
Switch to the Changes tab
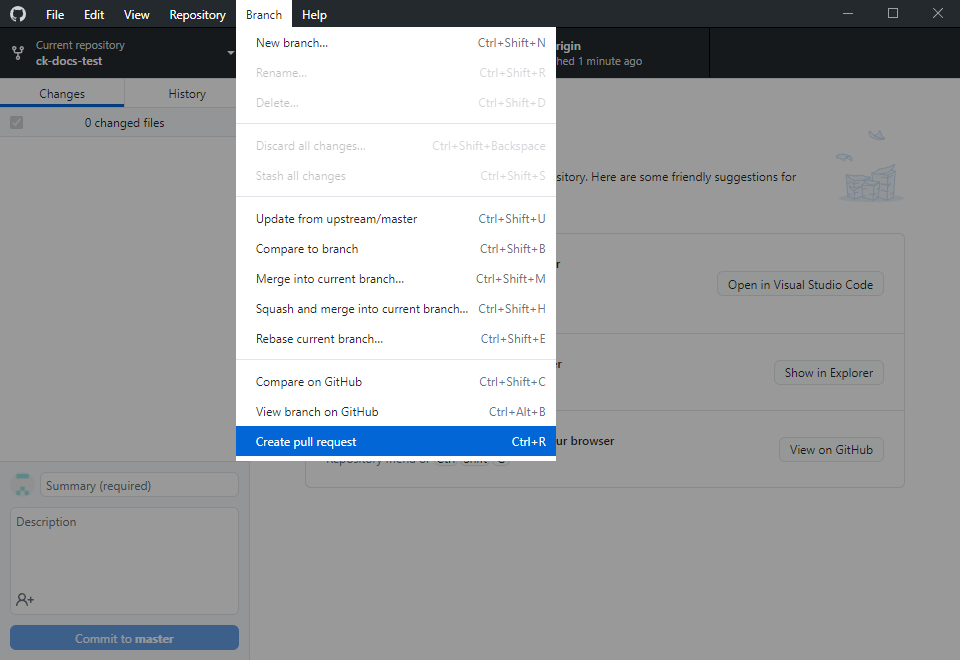click(x=62, y=94)
